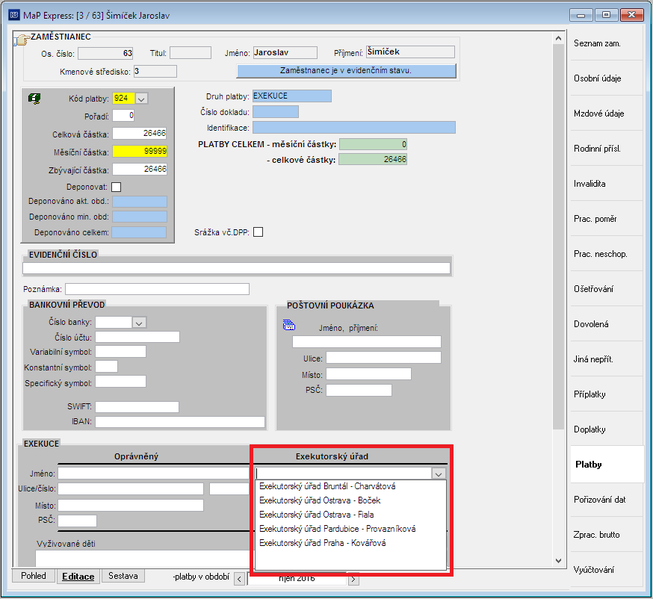Click the Pohled button
This screenshot has width=653, height=599.
pos(34,576)
